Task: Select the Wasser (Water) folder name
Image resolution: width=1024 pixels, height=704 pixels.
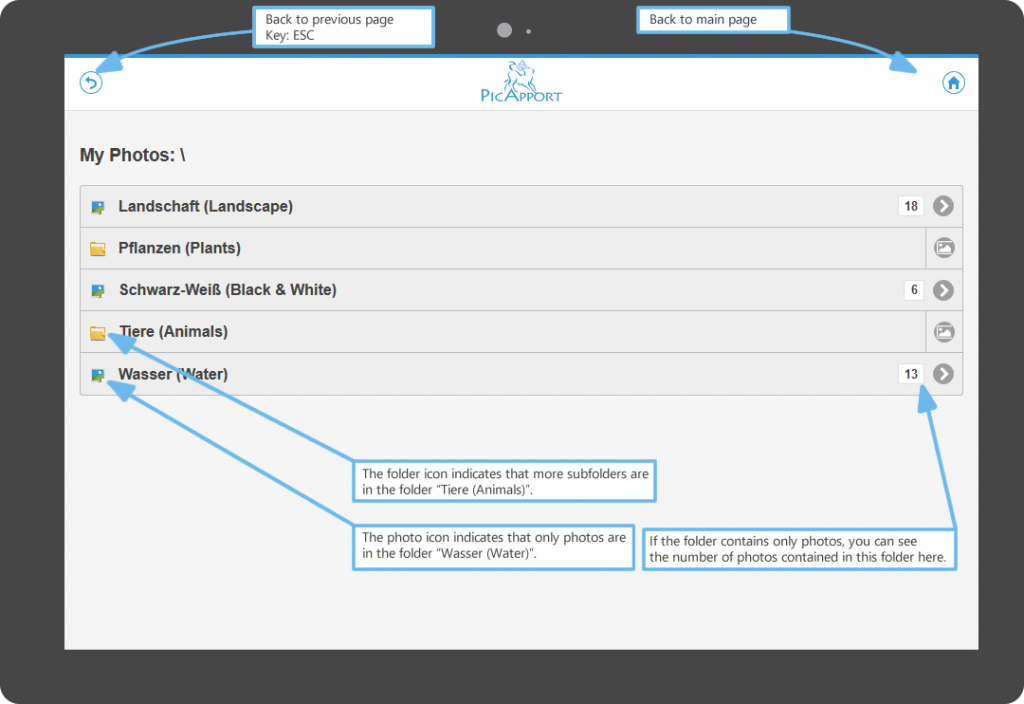Action: (x=173, y=374)
